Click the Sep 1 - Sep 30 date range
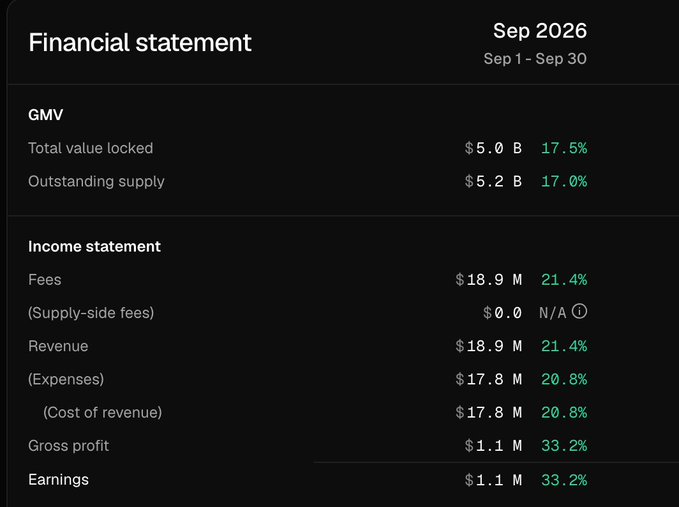679x507 pixels. click(535, 58)
